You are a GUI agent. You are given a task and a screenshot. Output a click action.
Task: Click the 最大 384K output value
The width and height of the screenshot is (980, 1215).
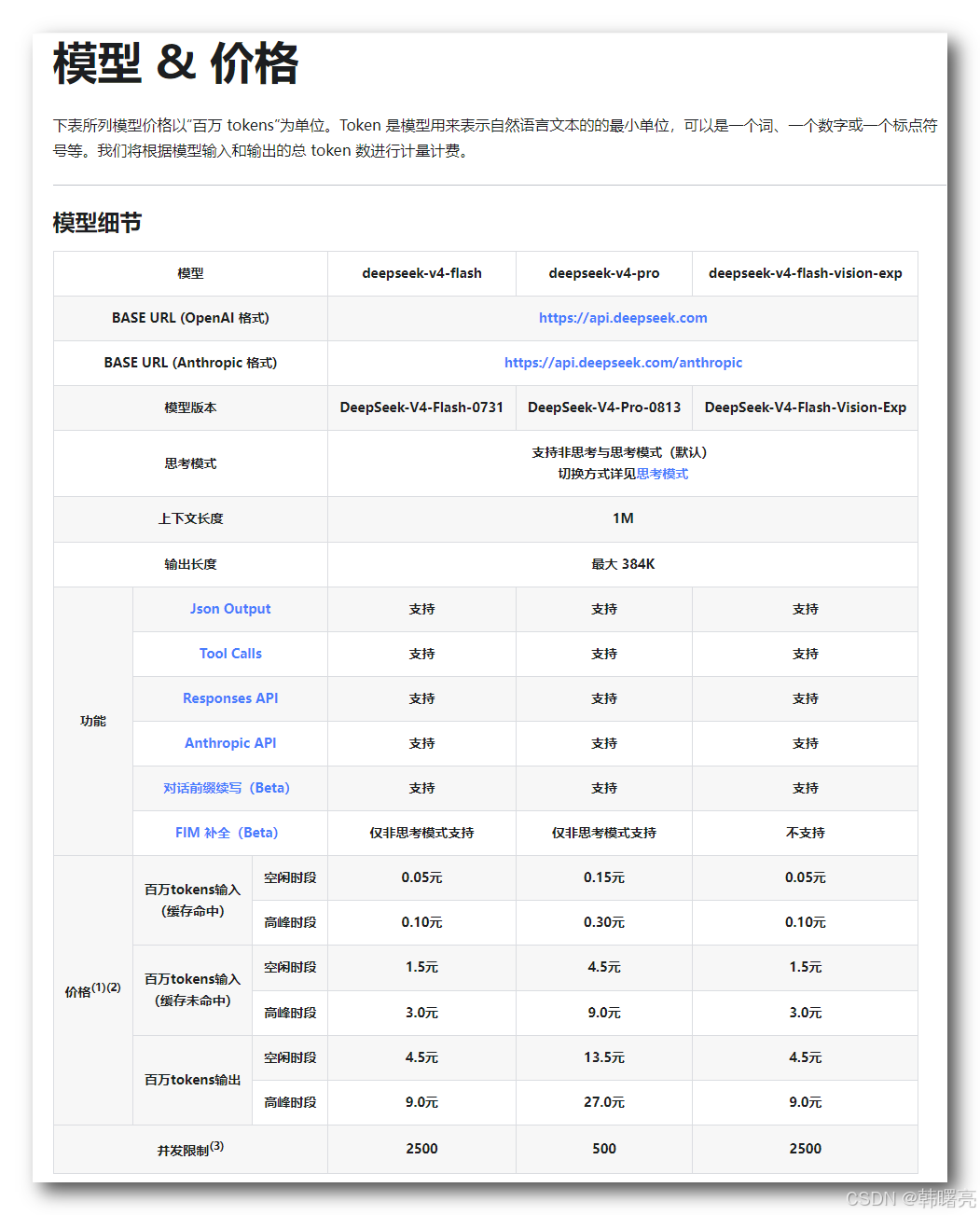click(623, 564)
